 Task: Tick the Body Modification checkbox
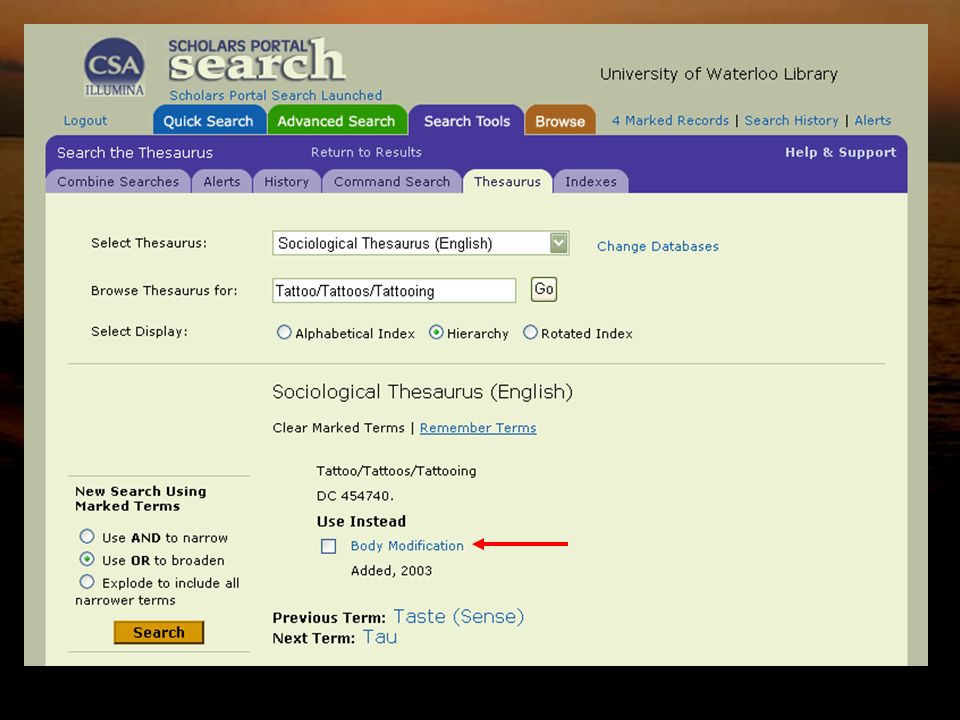click(x=328, y=546)
